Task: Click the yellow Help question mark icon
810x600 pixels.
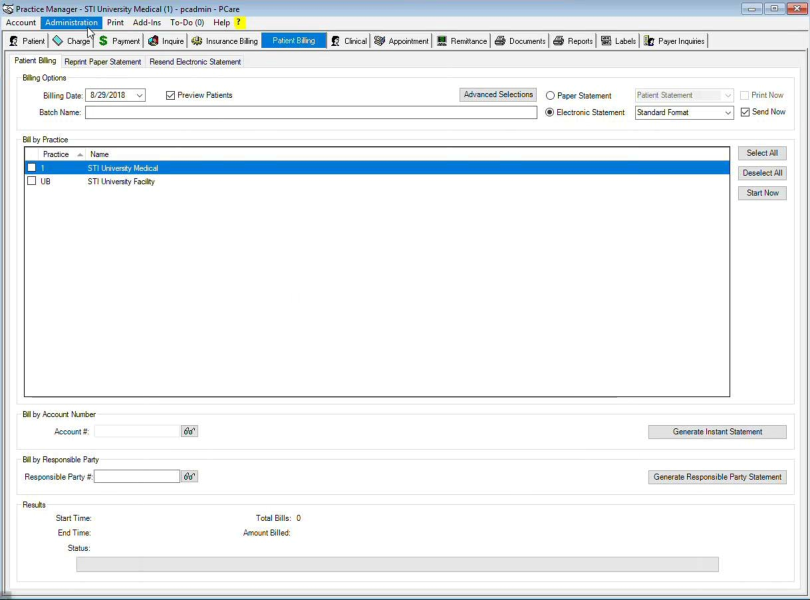Action: 239,22
